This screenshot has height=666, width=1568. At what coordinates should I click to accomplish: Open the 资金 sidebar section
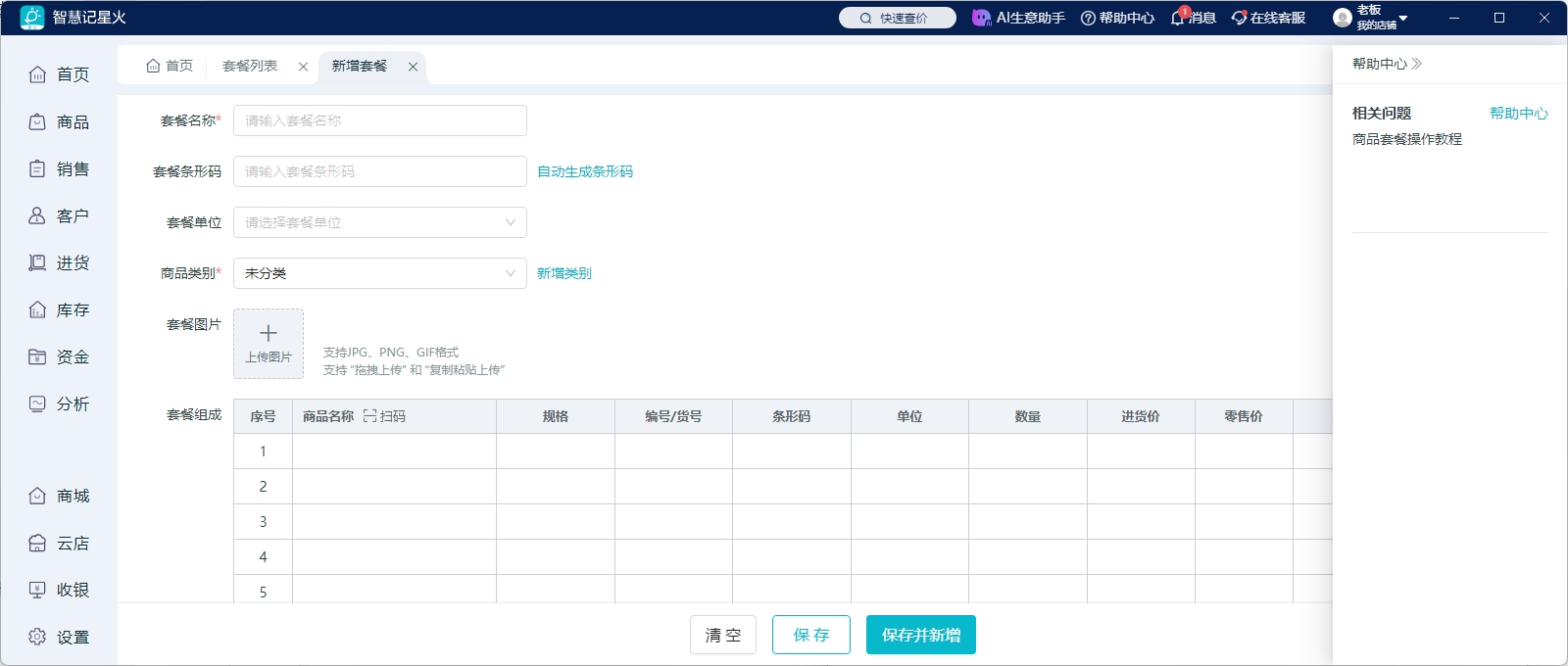tap(59, 357)
